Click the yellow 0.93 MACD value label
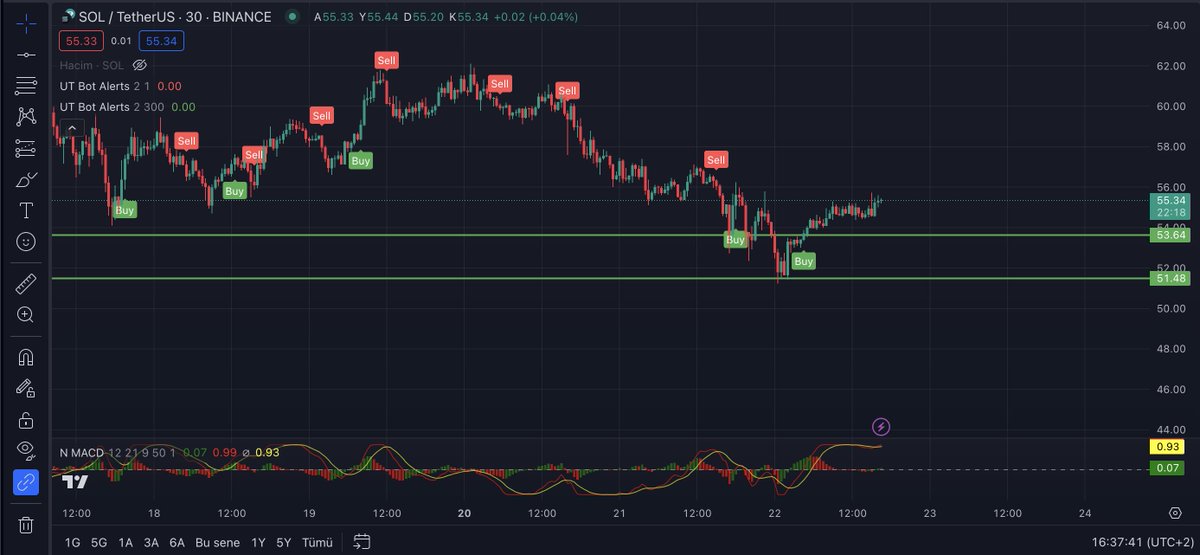1200x555 pixels. click(1166, 446)
